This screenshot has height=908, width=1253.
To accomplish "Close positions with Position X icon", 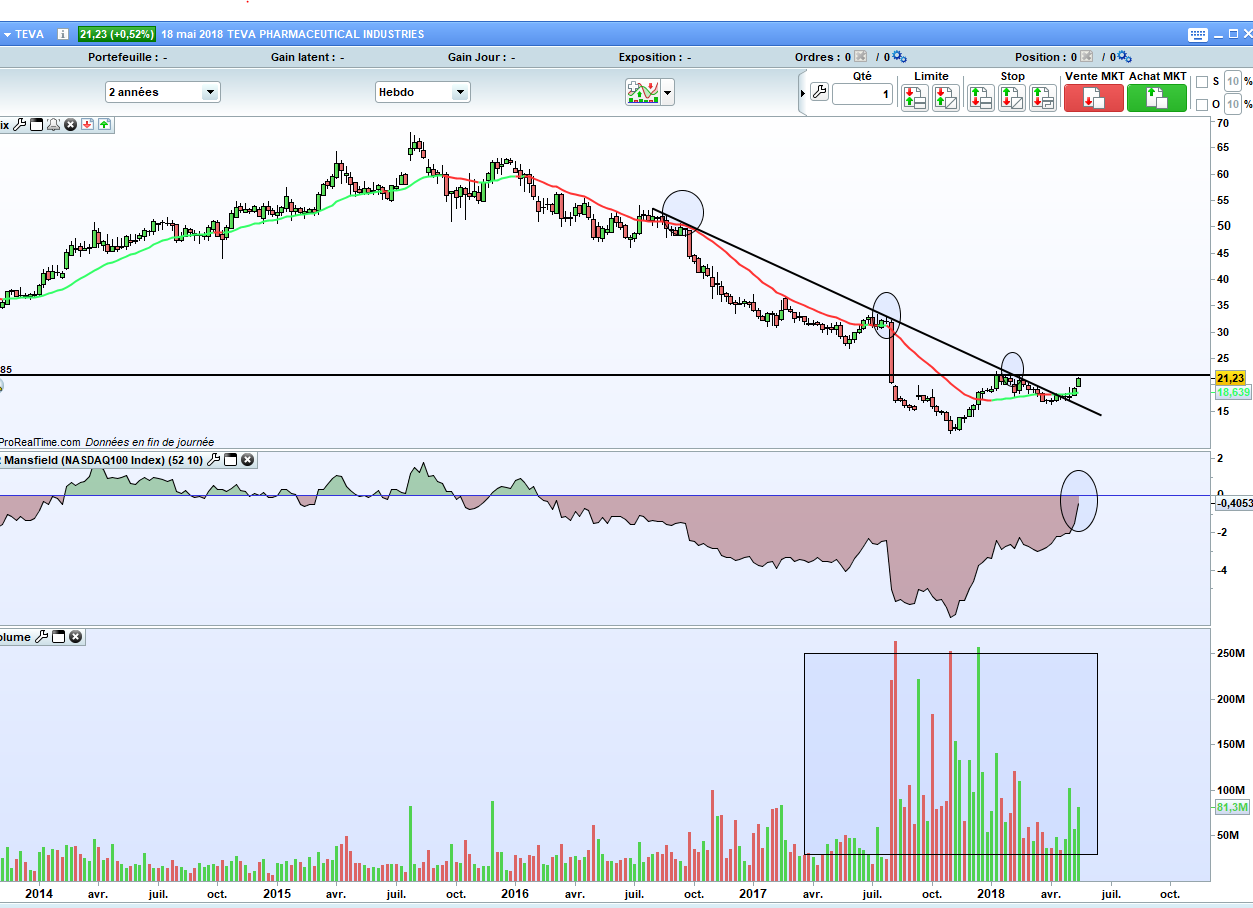I will pos(1086,57).
